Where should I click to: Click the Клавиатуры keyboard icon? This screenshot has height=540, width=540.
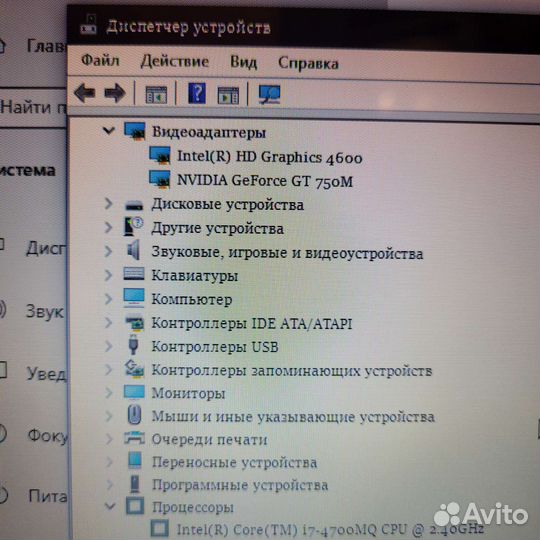tap(134, 274)
